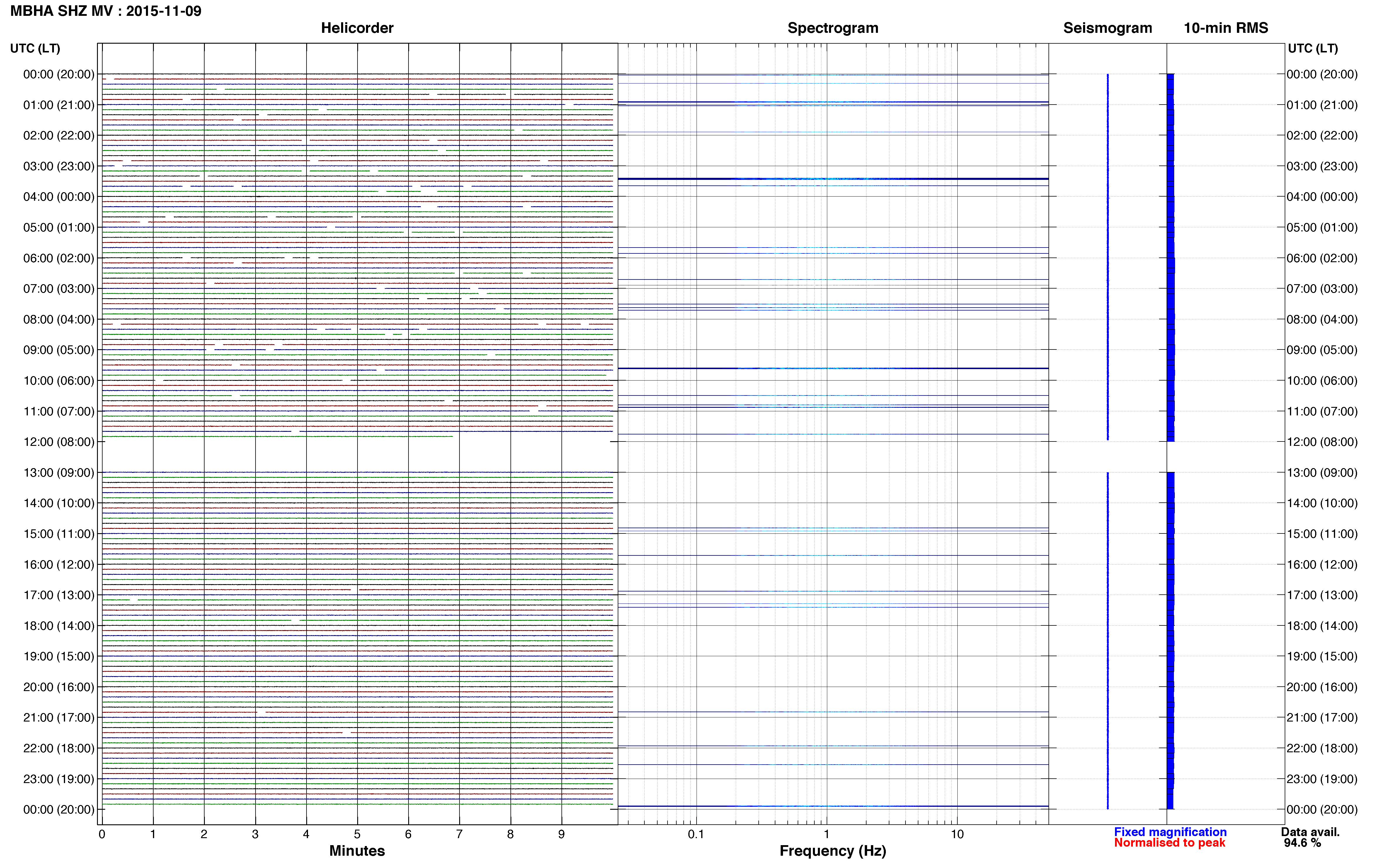The width and height of the screenshot is (1389, 868).
Task: Click '12:00 (08:00)' on the Helicorder axis
Action: (59, 442)
